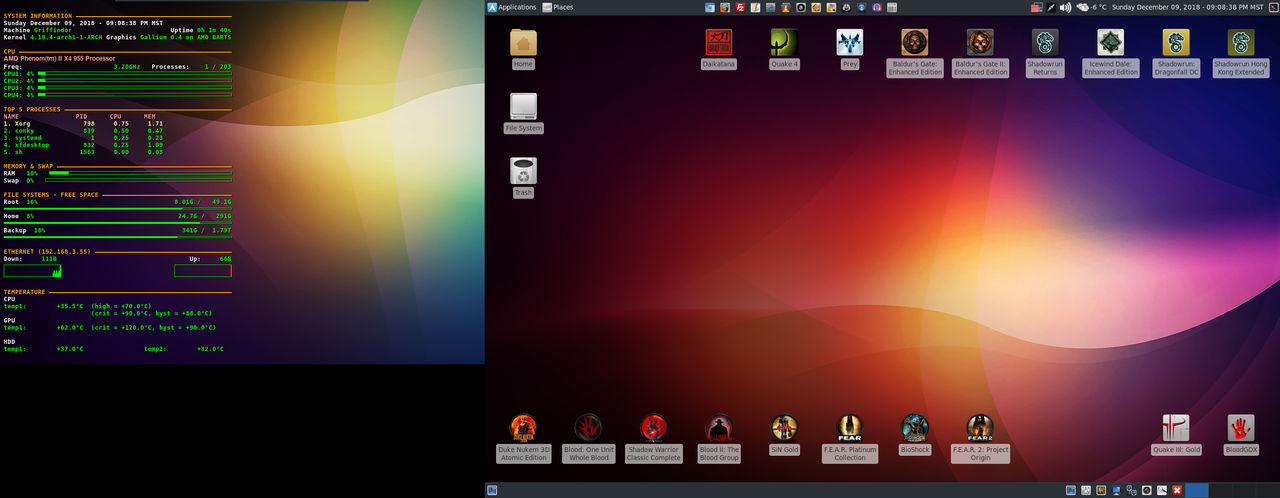Open the magnifier search icon in bottom panel
Screen dimensions: 1280x498
pos(1162,490)
